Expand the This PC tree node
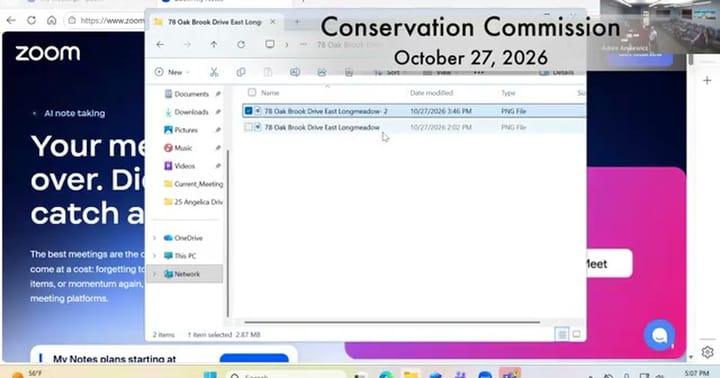This screenshot has width=720, height=378. point(155,256)
